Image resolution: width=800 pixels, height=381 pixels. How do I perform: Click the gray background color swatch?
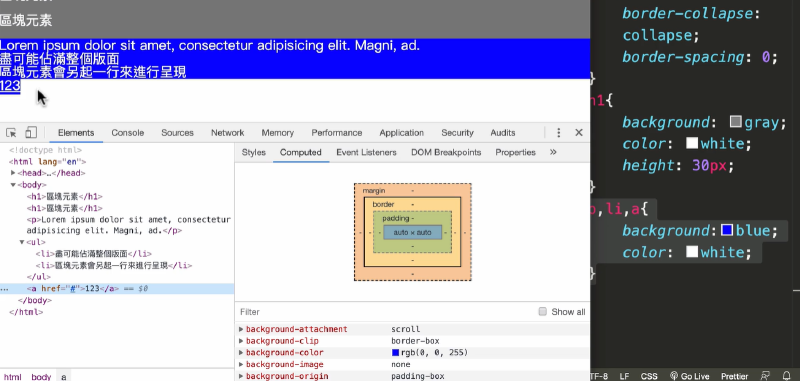point(736,122)
